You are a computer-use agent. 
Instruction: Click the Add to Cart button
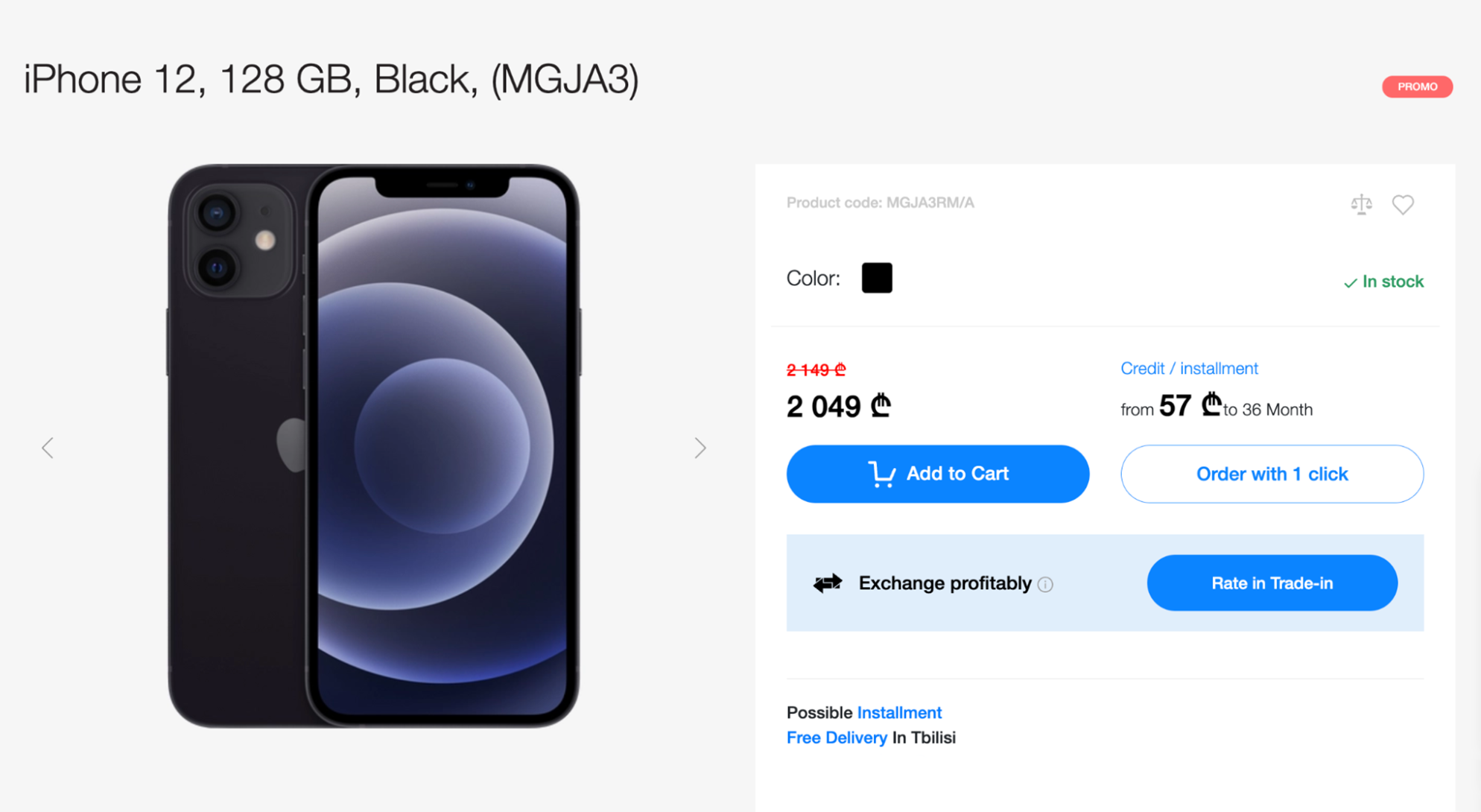pyautogui.click(x=939, y=472)
